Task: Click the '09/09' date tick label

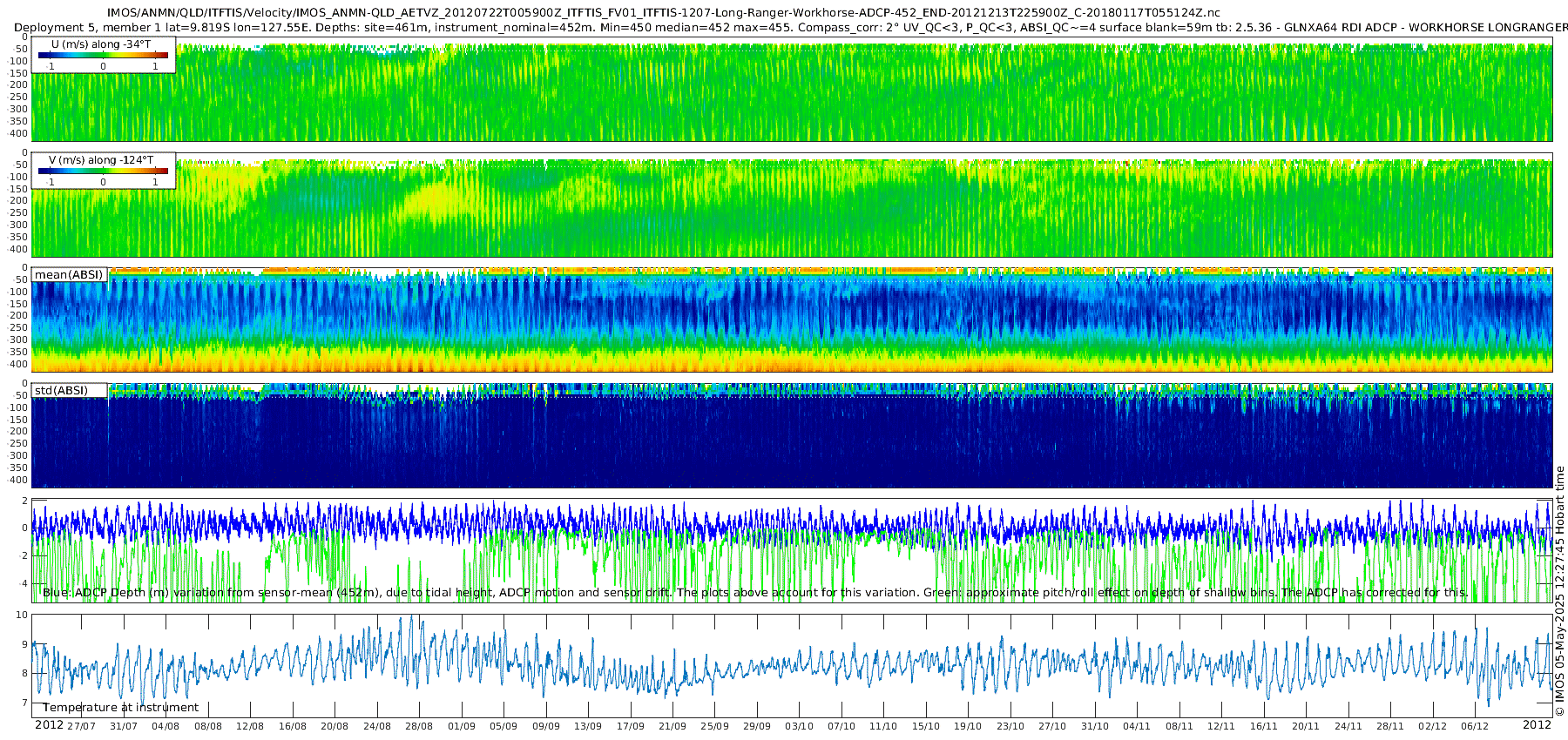Action: click(x=546, y=726)
